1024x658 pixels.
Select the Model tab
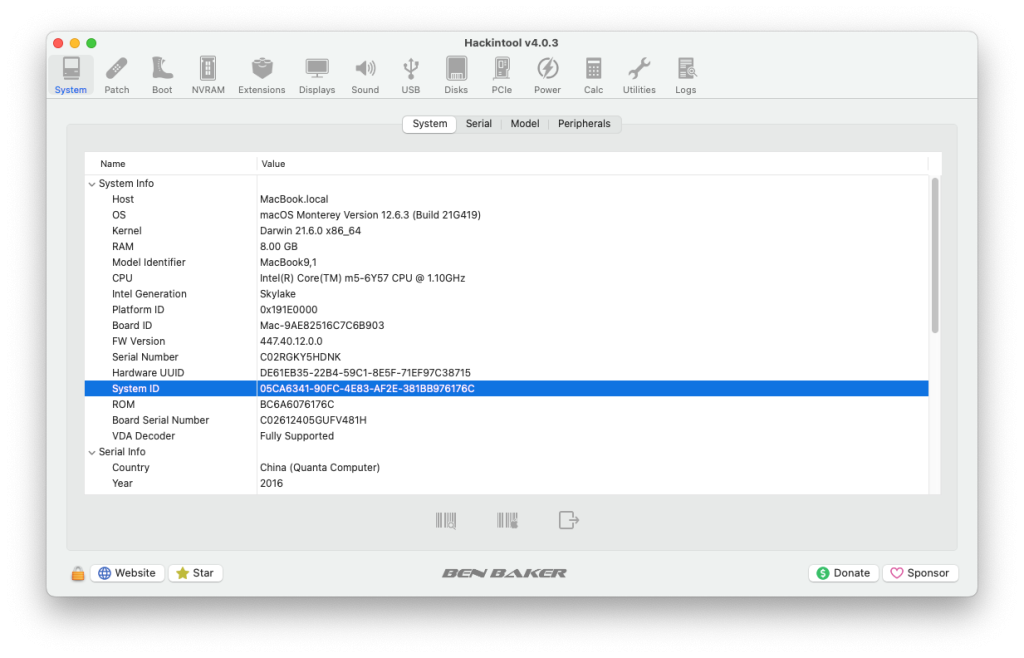point(525,124)
